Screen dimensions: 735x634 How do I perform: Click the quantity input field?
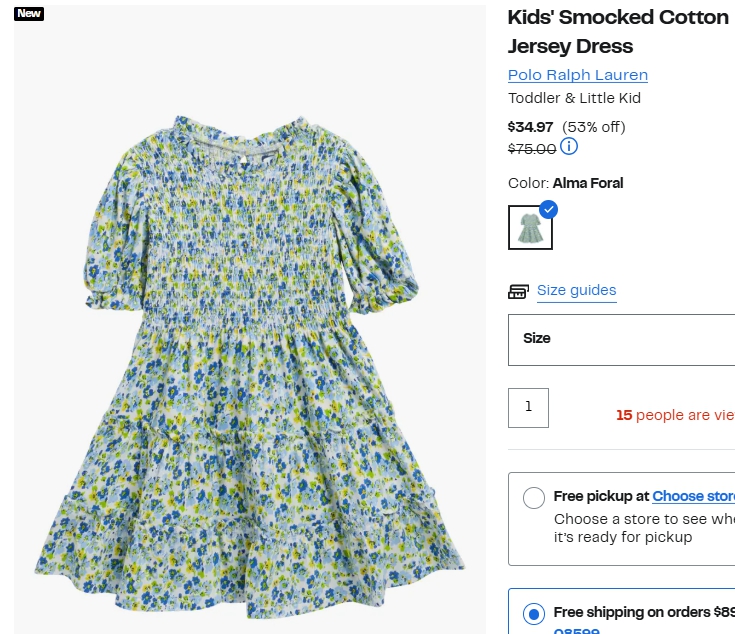pyautogui.click(x=528, y=407)
